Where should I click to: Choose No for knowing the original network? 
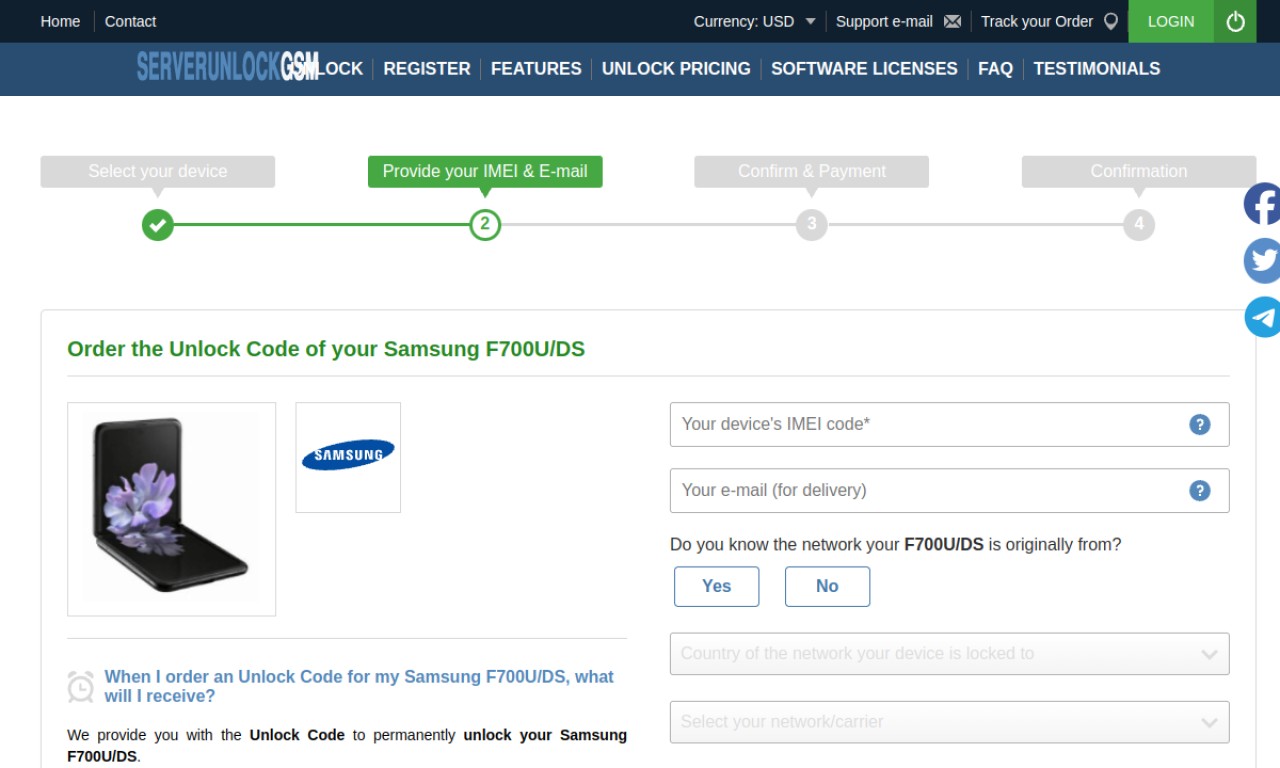coord(827,586)
